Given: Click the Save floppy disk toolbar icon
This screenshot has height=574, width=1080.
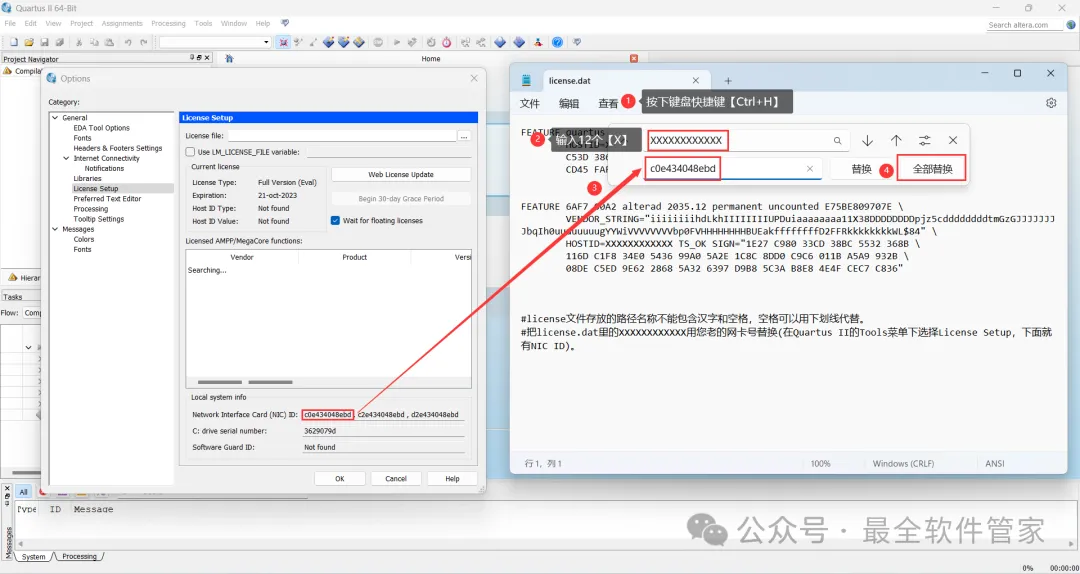Looking at the screenshot, I should tap(45, 42).
